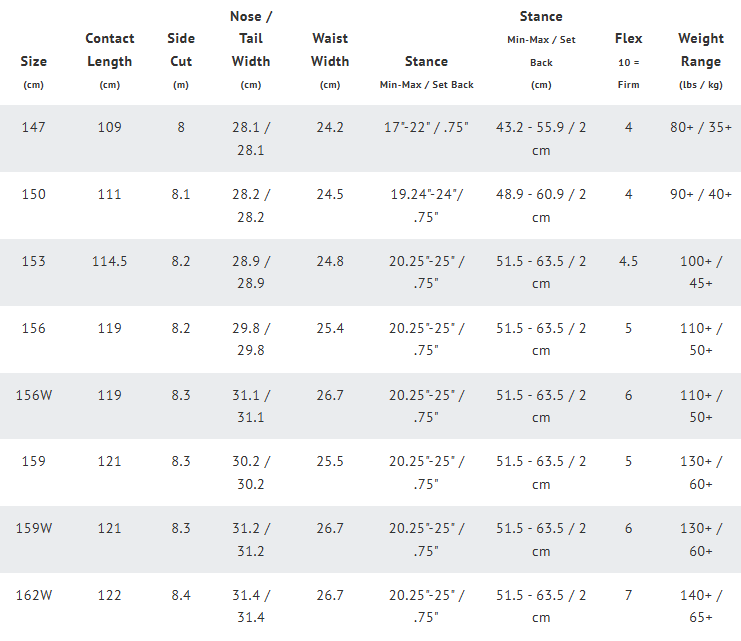Select the 48.9 - 60.9 stance cell
Screen dimensions: 741x641
pos(541,206)
